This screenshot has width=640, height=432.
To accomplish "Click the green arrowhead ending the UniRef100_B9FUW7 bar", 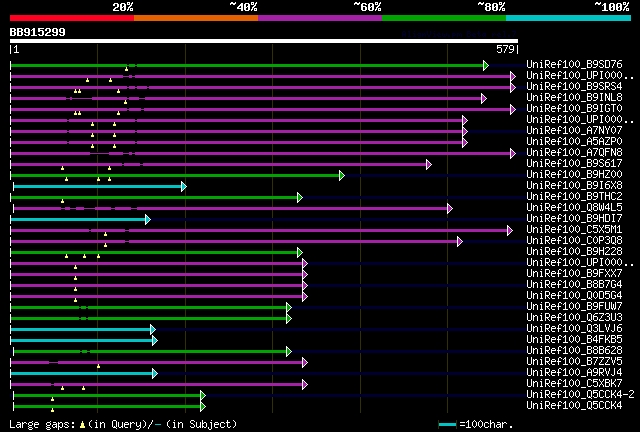I will (289, 308).
